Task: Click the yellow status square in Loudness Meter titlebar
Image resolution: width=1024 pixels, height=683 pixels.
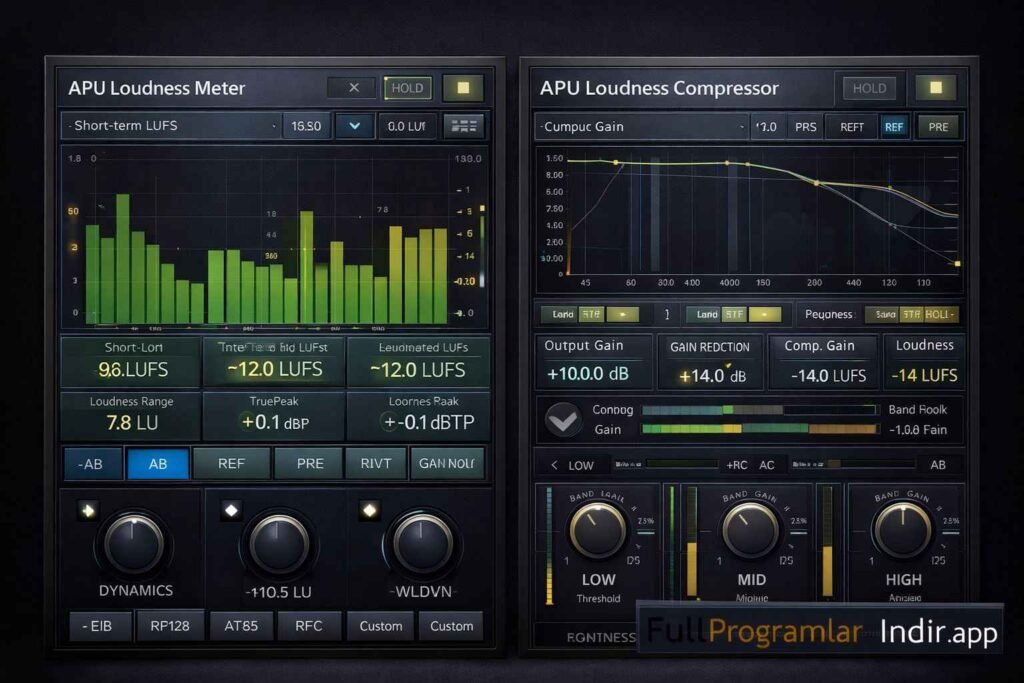Action: pyautogui.click(x=462, y=88)
